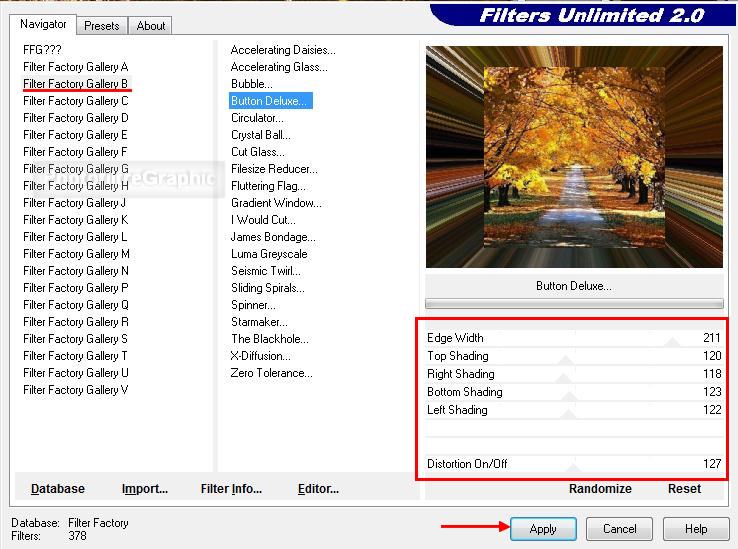The height and width of the screenshot is (549, 738).
Task: Select the Crystal Ball filter
Action: point(261,135)
